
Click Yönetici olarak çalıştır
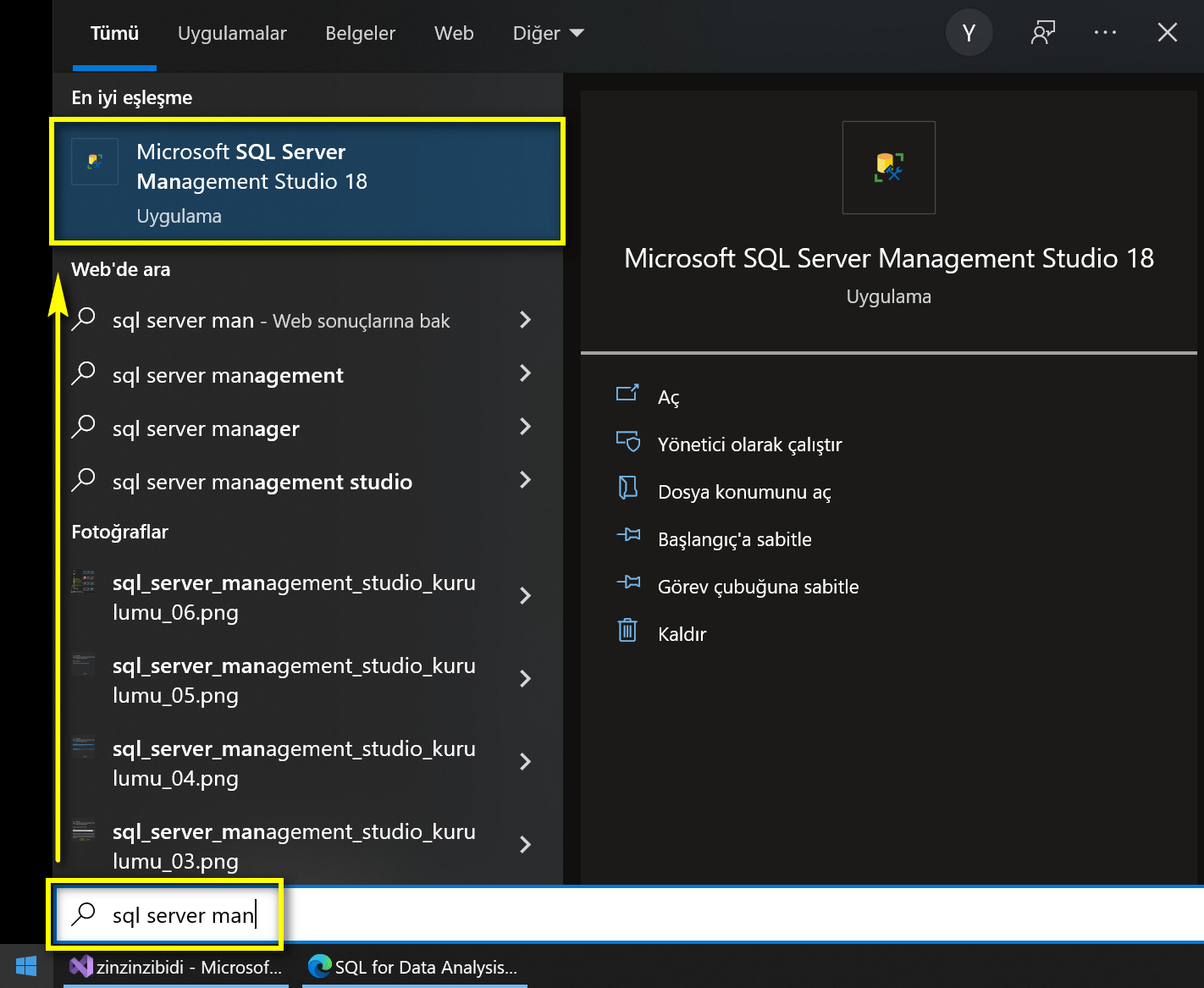pos(750,444)
